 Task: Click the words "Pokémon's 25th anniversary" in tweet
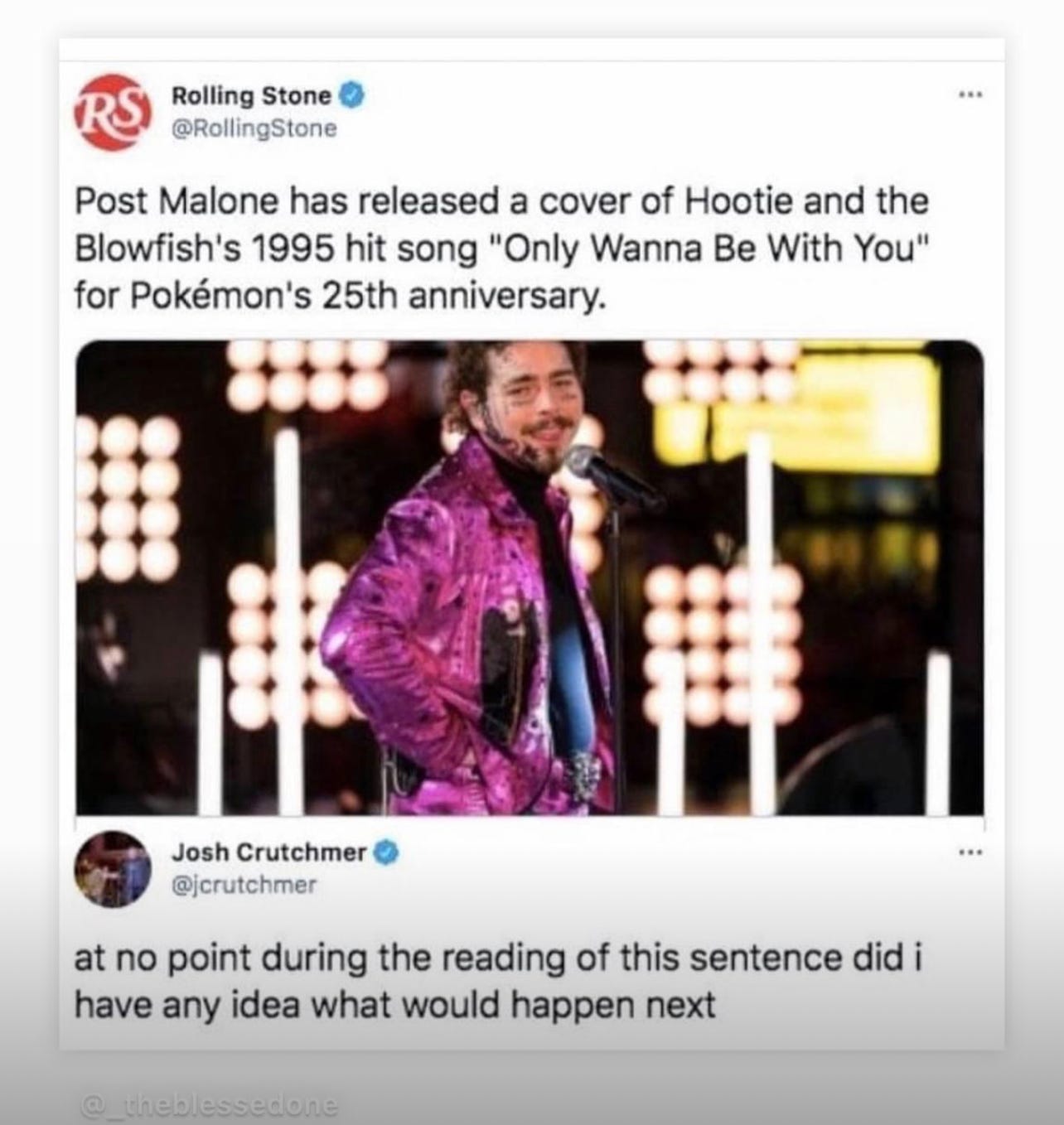(358, 296)
